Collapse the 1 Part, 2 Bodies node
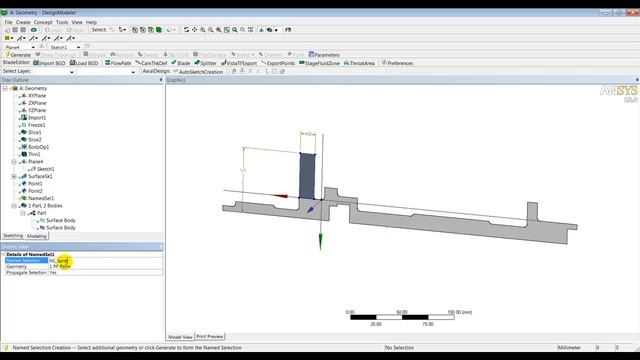 [14, 206]
